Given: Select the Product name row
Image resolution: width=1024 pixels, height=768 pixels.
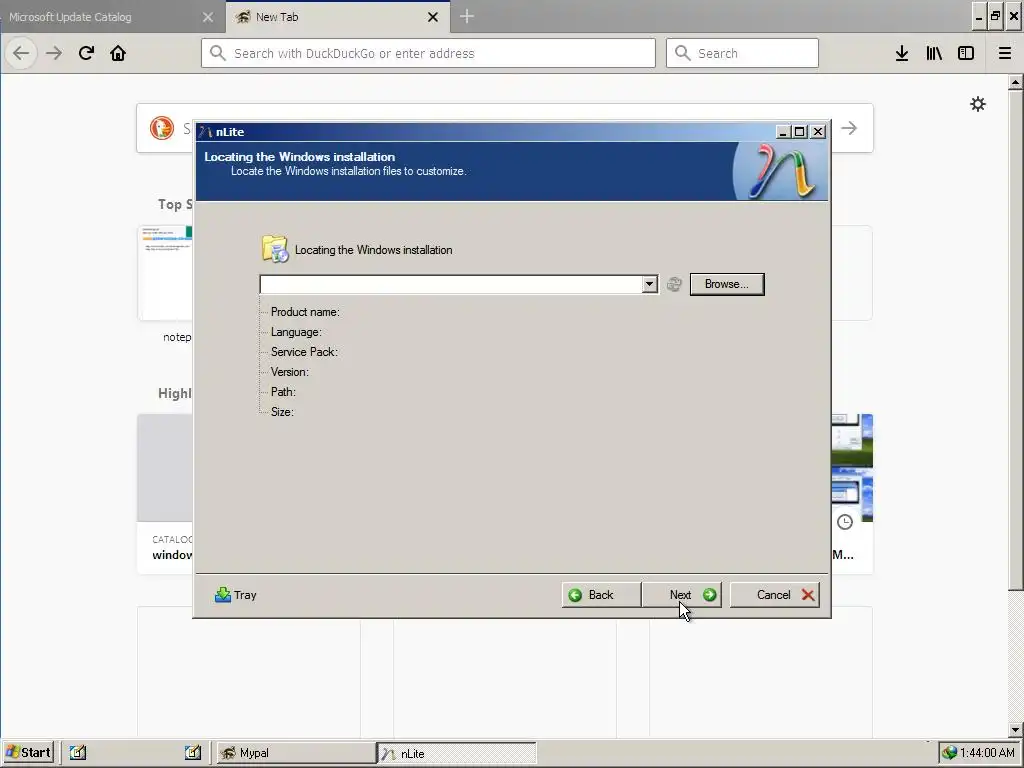Looking at the screenshot, I should click(305, 312).
